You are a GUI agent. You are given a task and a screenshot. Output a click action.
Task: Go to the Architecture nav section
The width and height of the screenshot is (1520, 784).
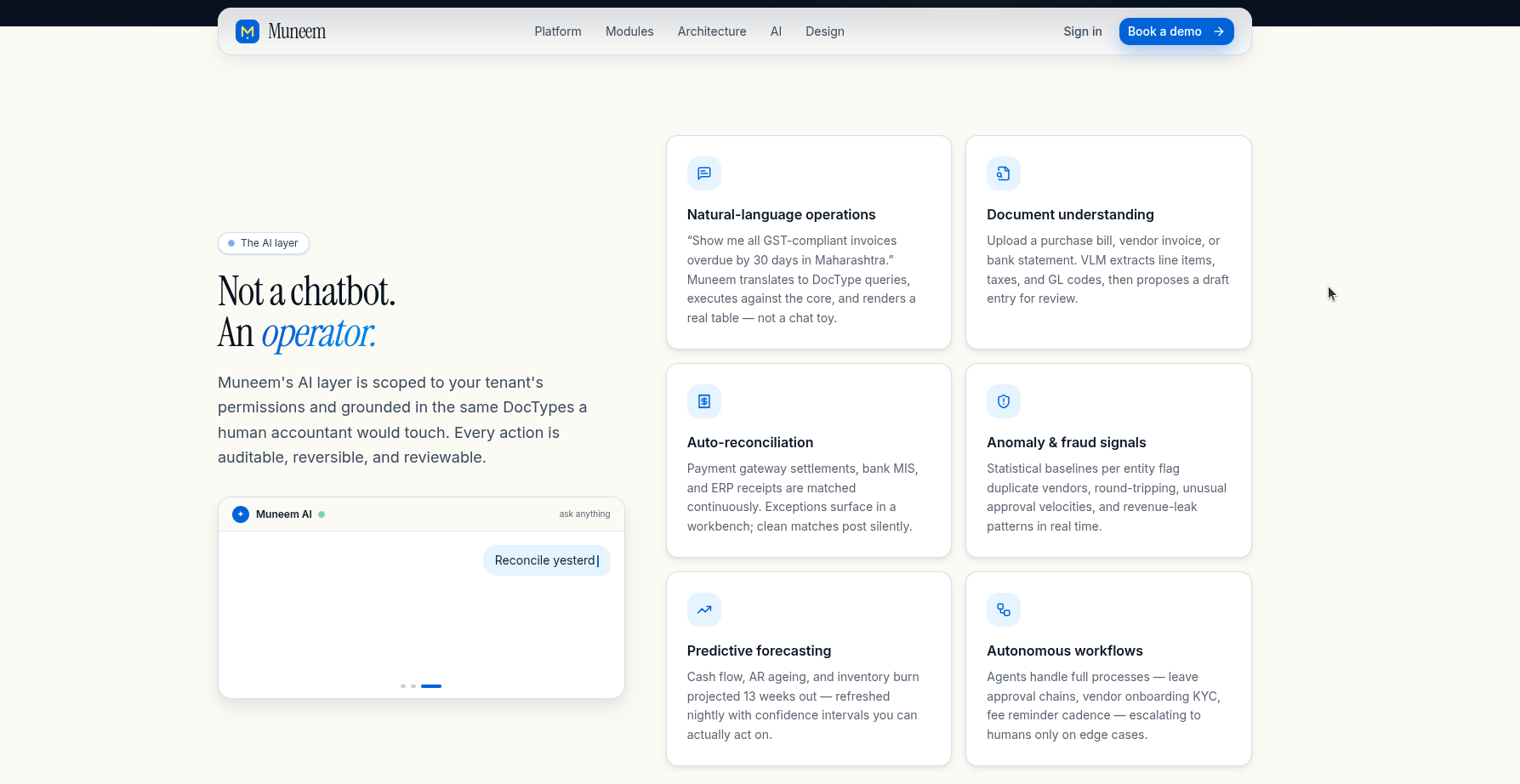[x=712, y=31]
